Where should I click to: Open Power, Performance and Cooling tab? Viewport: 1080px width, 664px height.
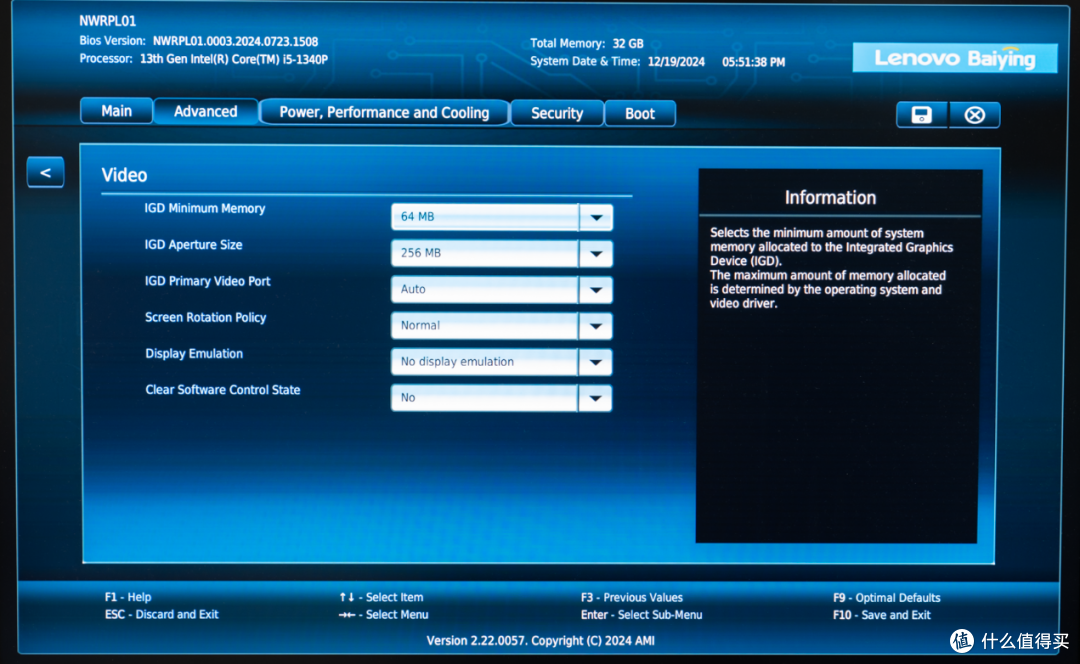click(384, 112)
